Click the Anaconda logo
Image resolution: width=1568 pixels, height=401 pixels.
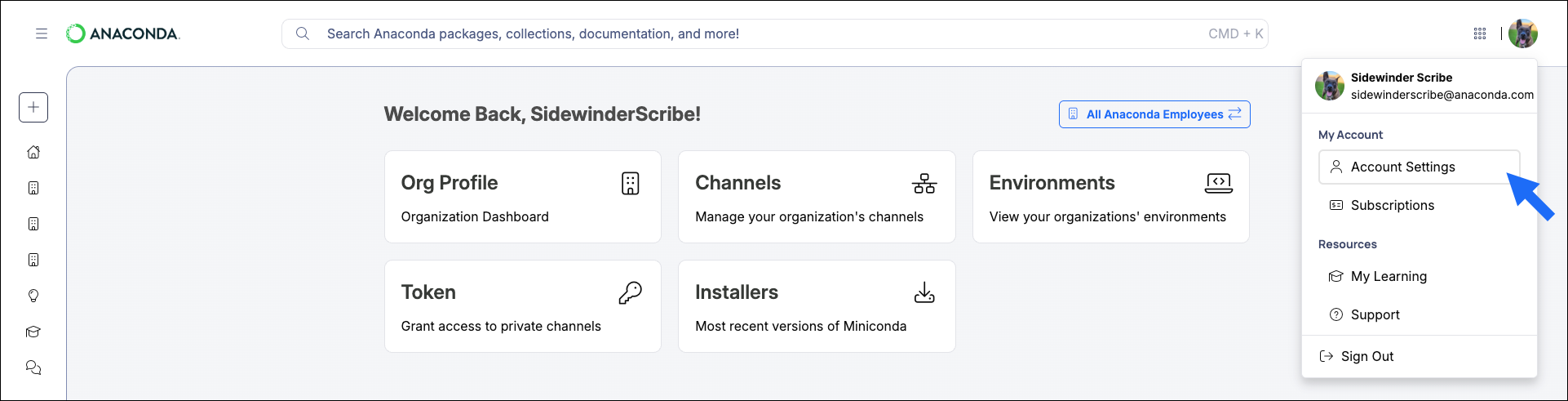pos(123,33)
